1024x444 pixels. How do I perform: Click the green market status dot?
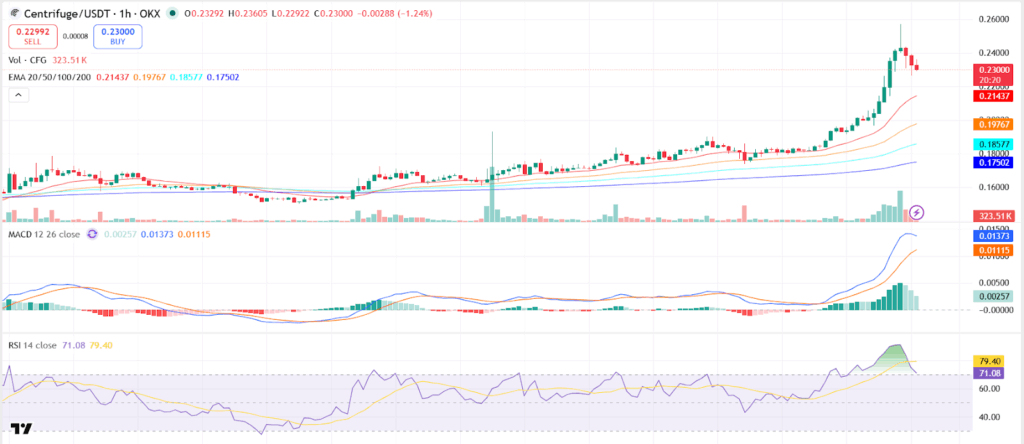(x=172, y=13)
